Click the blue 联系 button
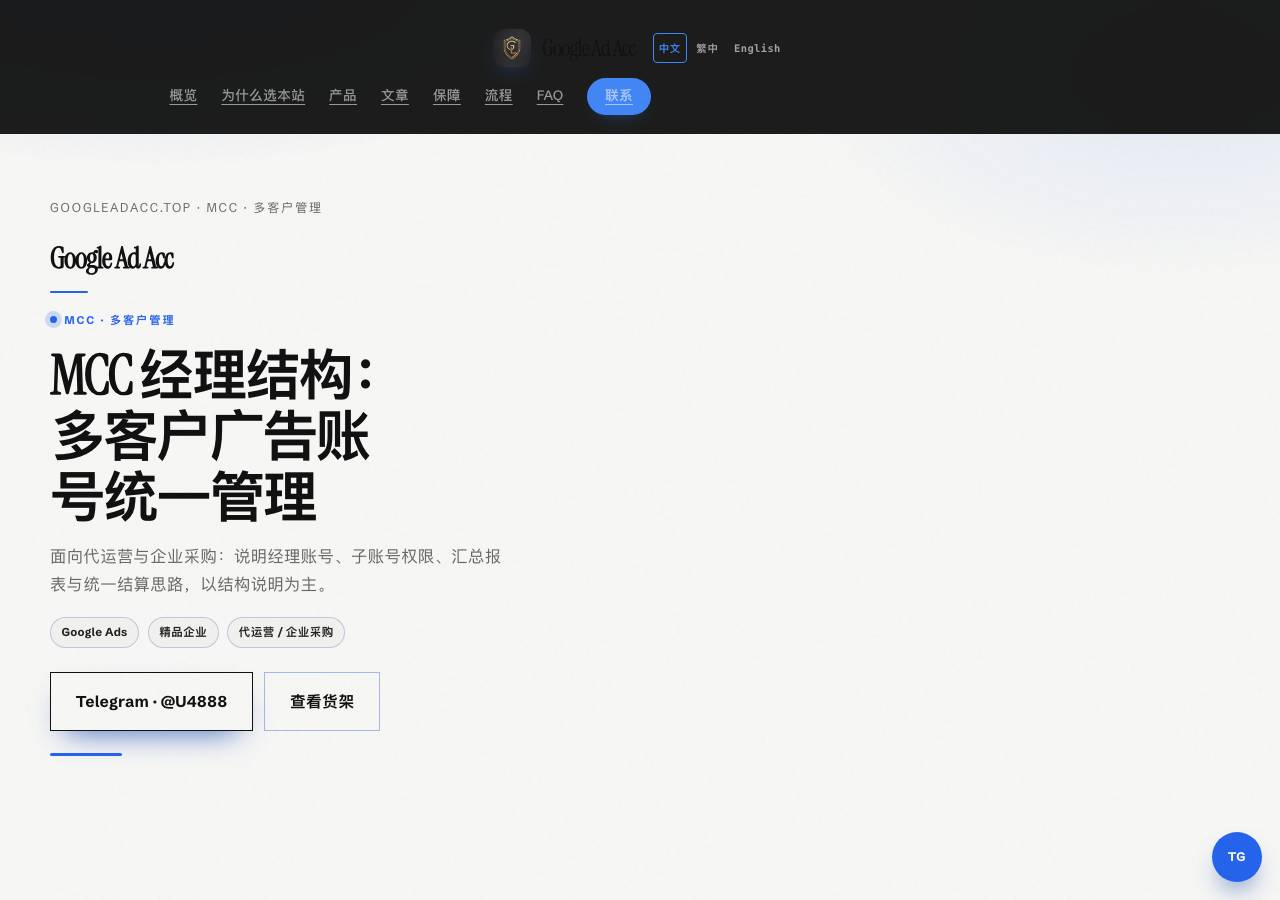Screen dimensions: 1280x900 tap(619, 96)
